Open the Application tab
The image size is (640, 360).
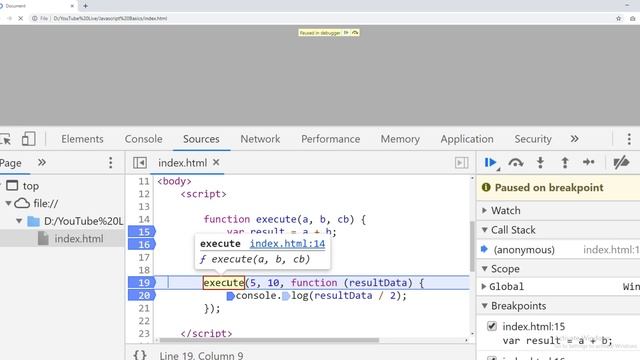tap(467, 139)
